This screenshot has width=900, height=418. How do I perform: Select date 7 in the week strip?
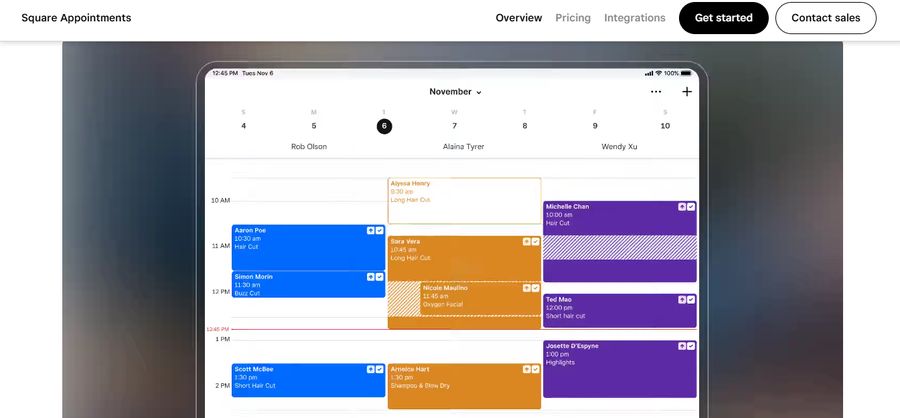tap(454, 126)
